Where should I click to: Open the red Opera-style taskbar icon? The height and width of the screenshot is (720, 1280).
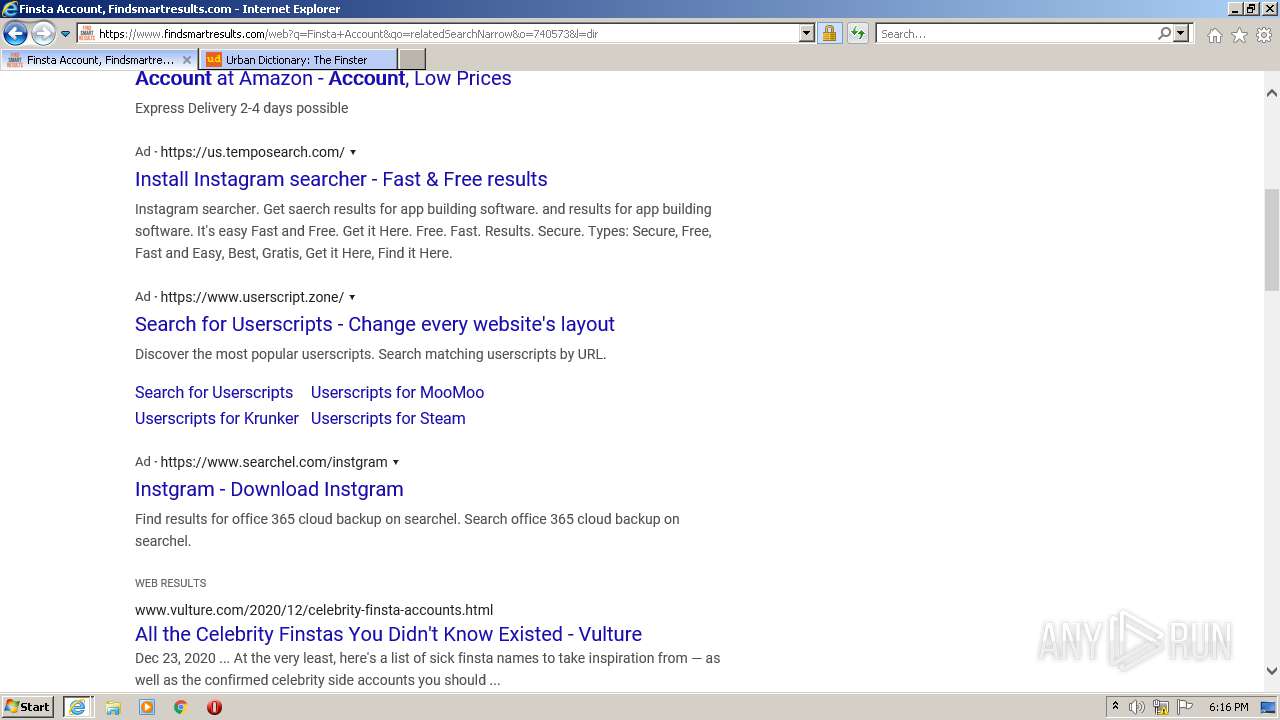point(214,707)
